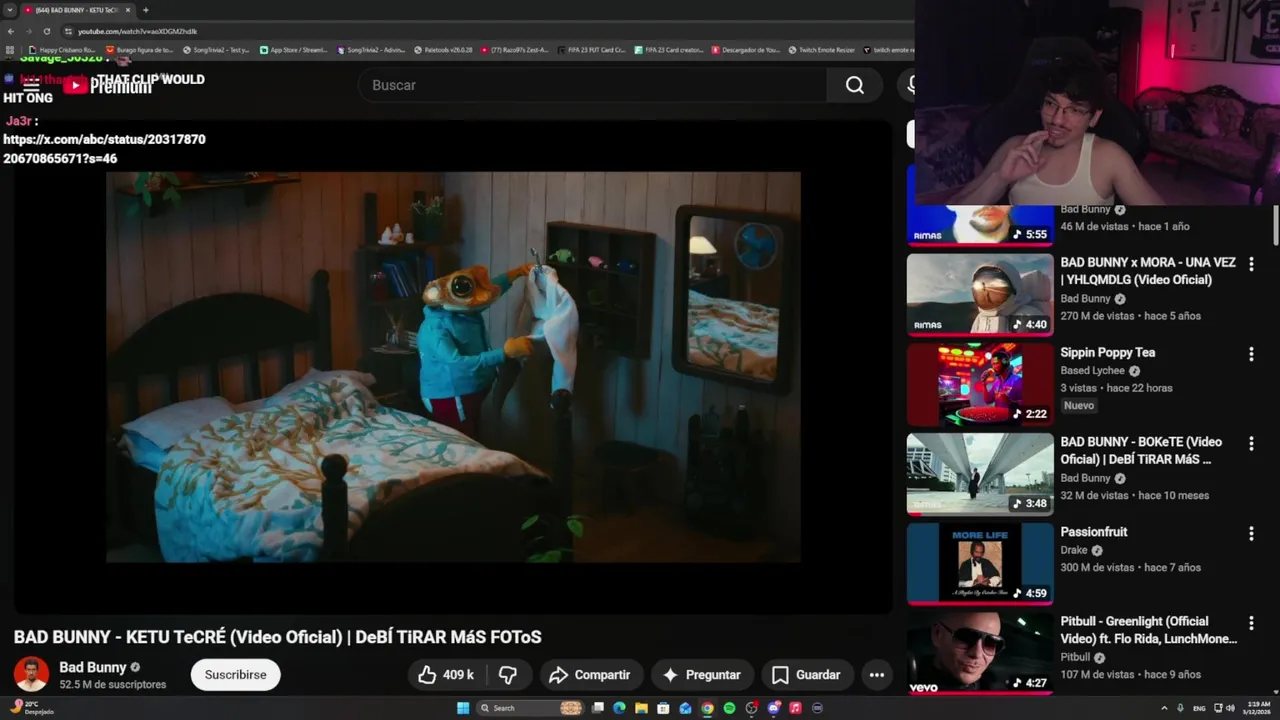Open the Windows Start menu

[x=463, y=708]
